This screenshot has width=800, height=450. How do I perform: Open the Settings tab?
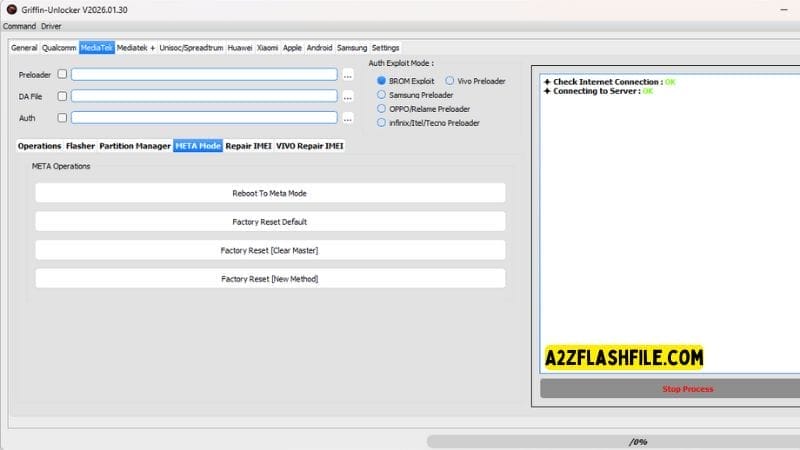click(x=385, y=47)
